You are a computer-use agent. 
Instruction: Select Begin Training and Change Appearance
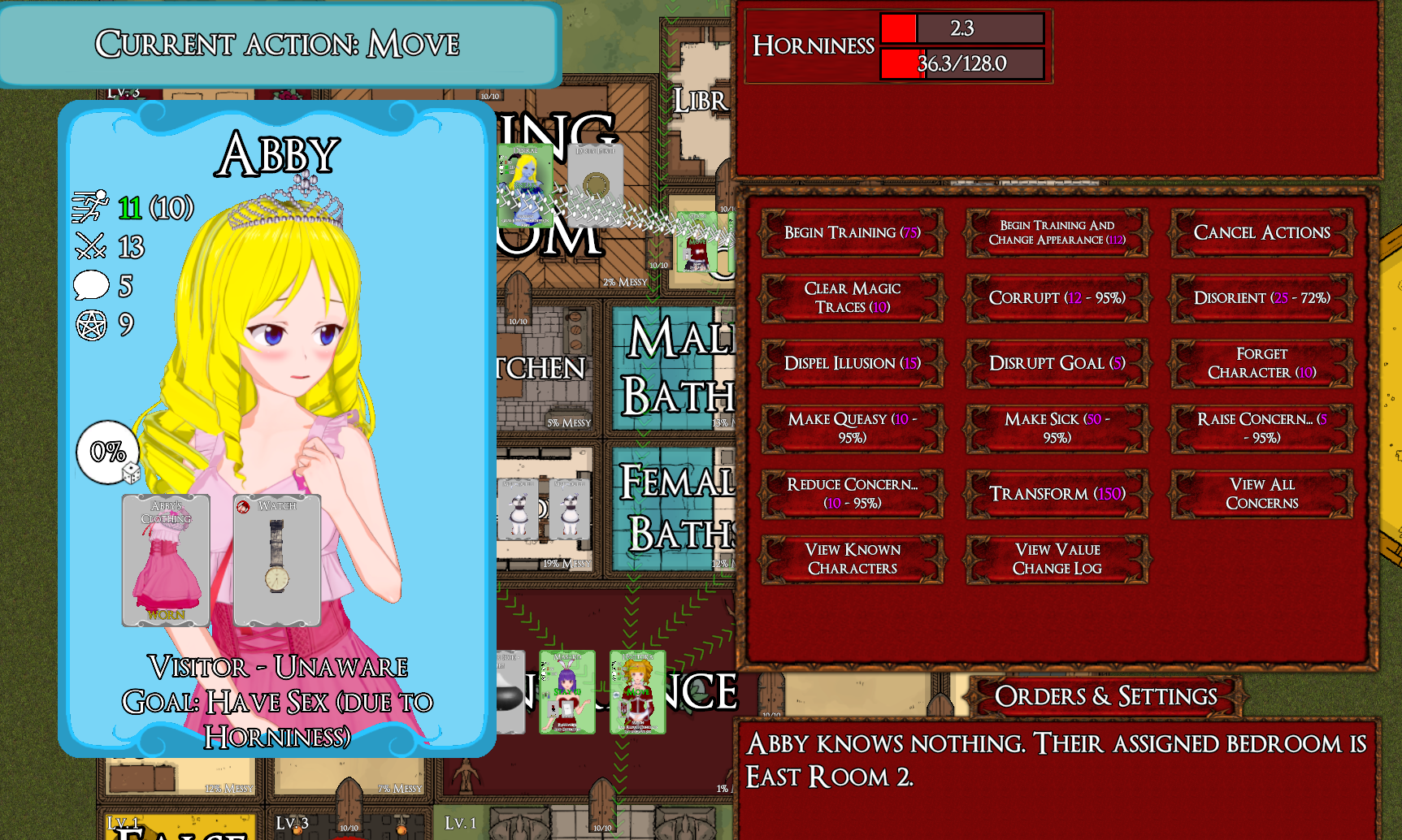pyautogui.click(x=1057, y=233)
